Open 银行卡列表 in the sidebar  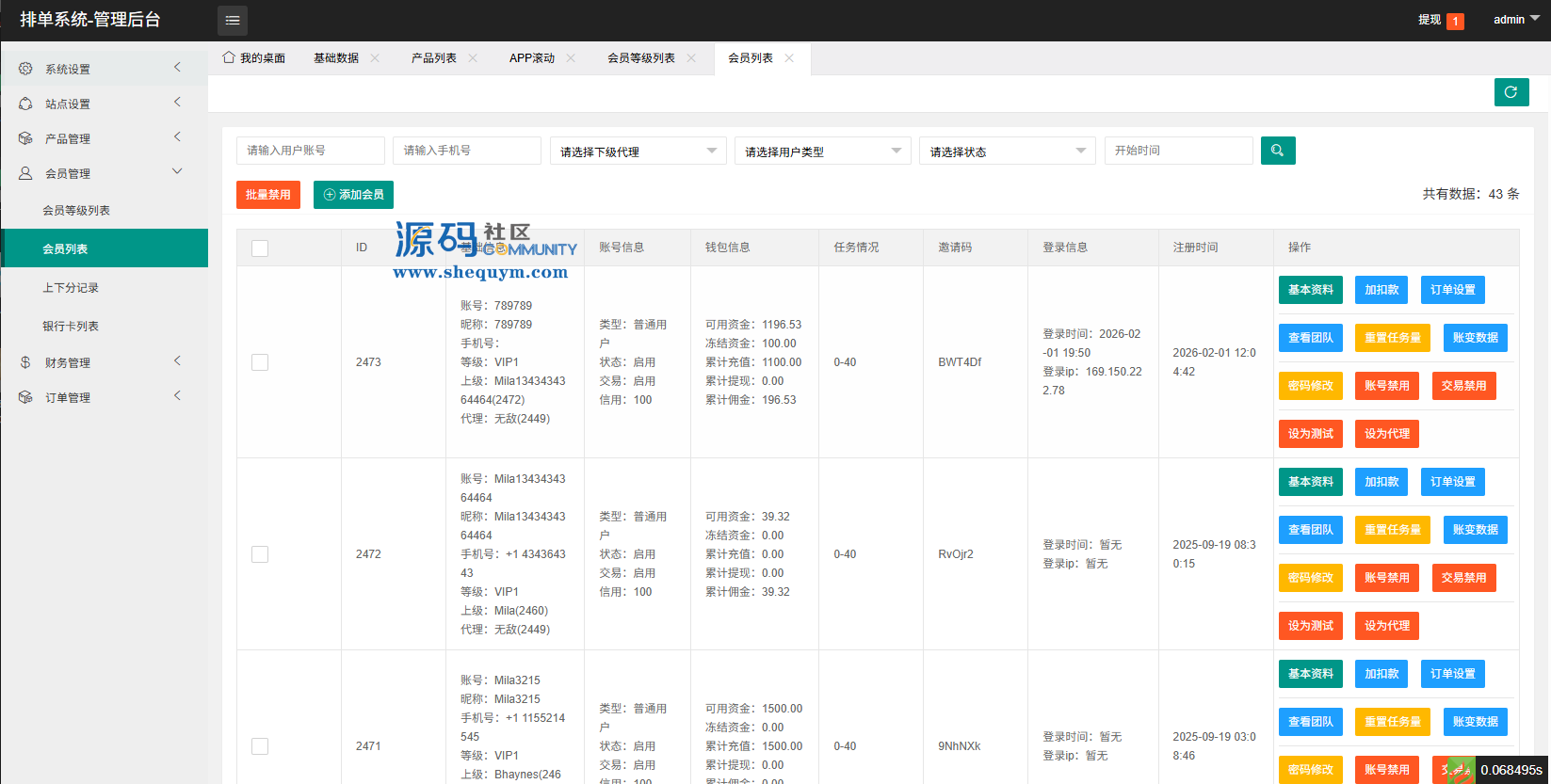click(x=71, y=327)
